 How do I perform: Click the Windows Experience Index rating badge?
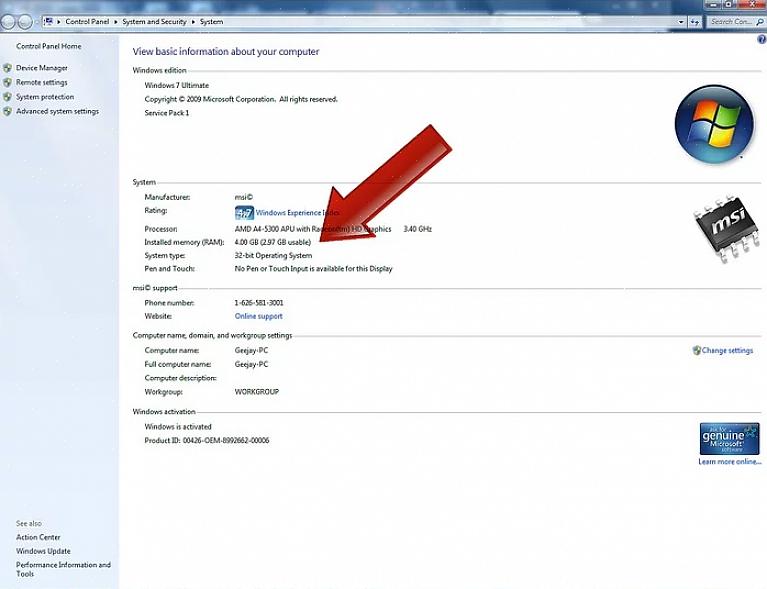point(244,213)
